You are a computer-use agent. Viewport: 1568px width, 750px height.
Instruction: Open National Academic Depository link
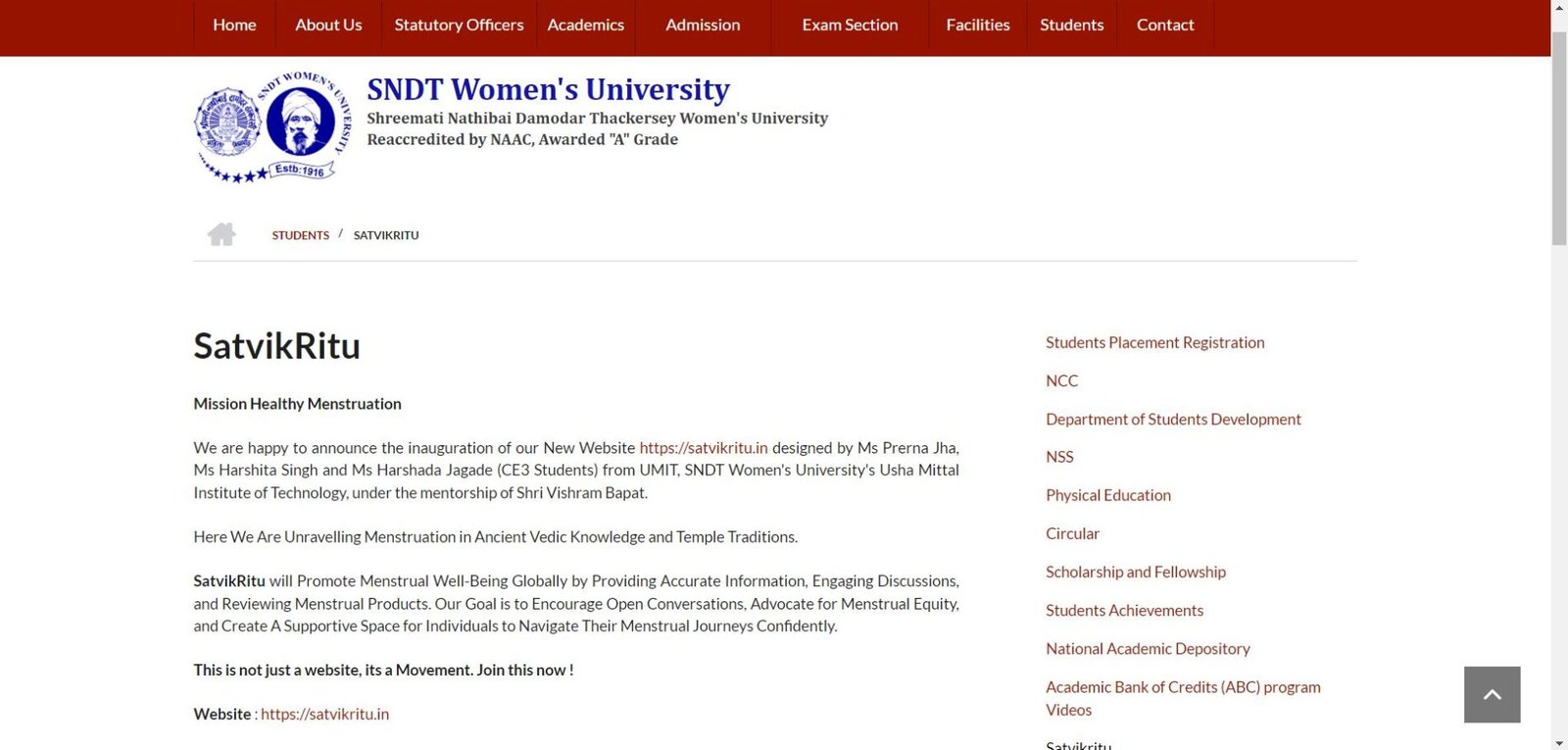pos(1148,649)
